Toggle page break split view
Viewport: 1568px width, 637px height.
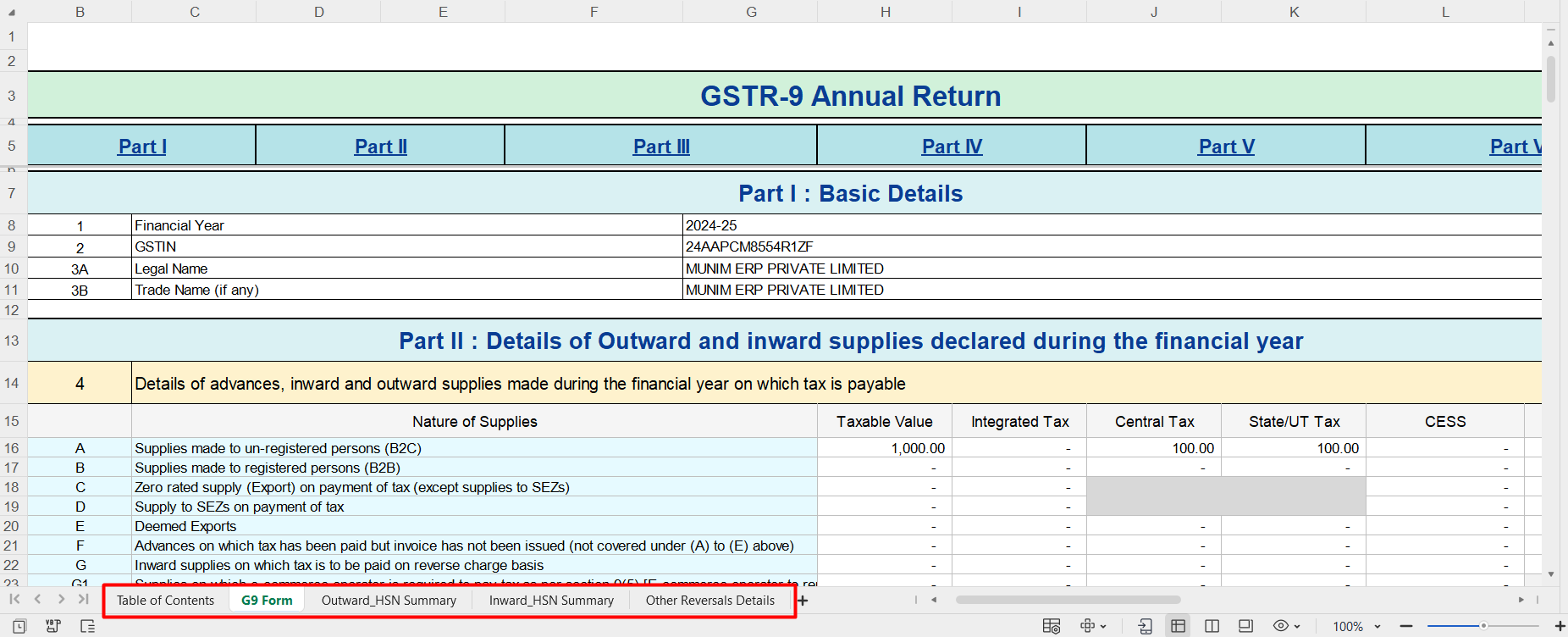tap(1212, 626)
